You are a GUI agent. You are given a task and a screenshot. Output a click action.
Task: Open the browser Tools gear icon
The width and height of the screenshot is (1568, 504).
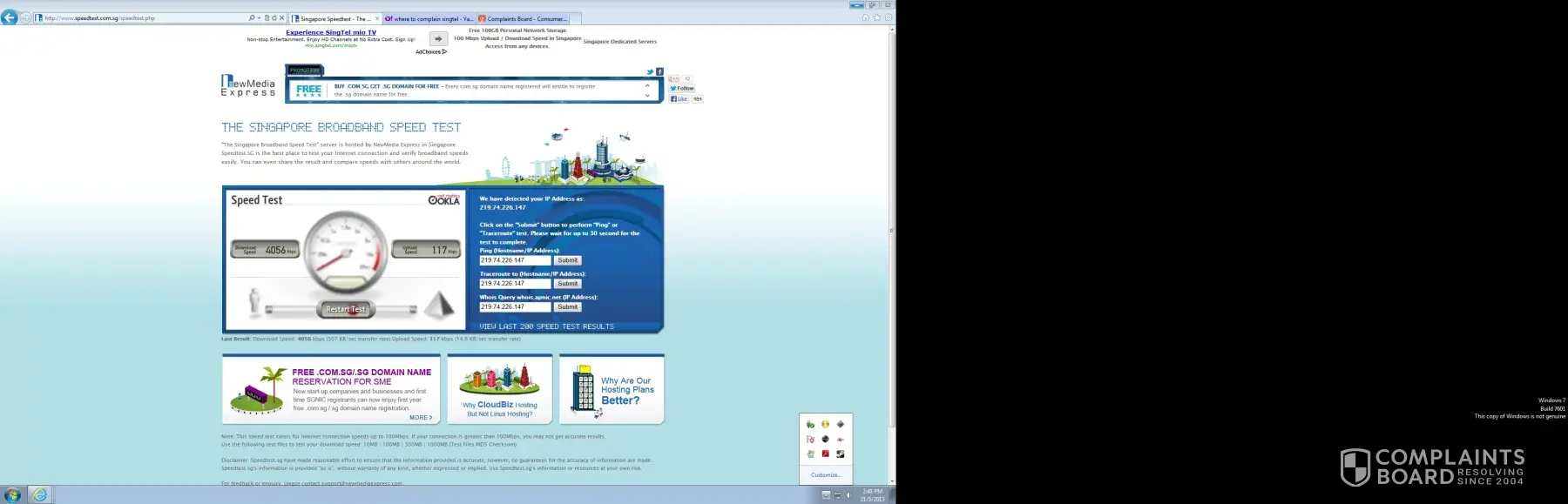point(888,17)
